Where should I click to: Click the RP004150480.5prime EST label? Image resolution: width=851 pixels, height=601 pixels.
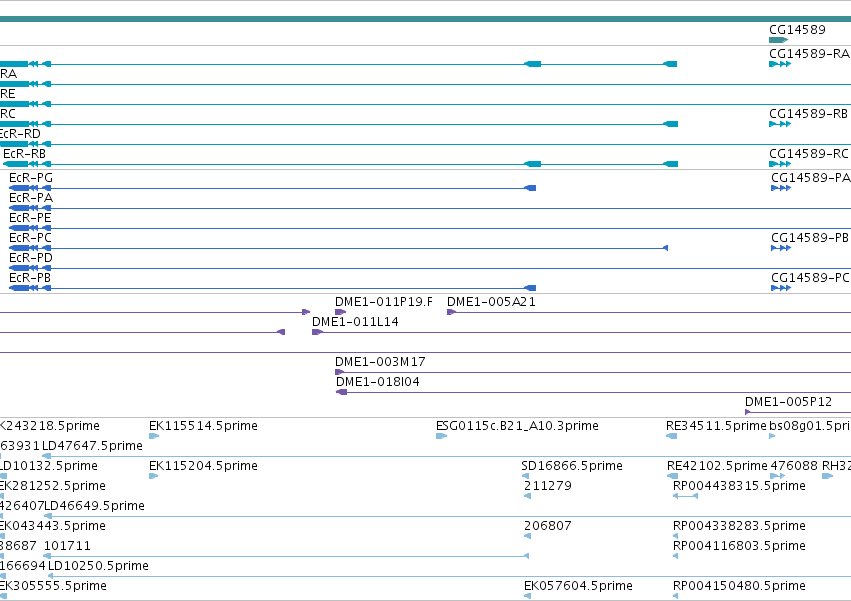739,586
